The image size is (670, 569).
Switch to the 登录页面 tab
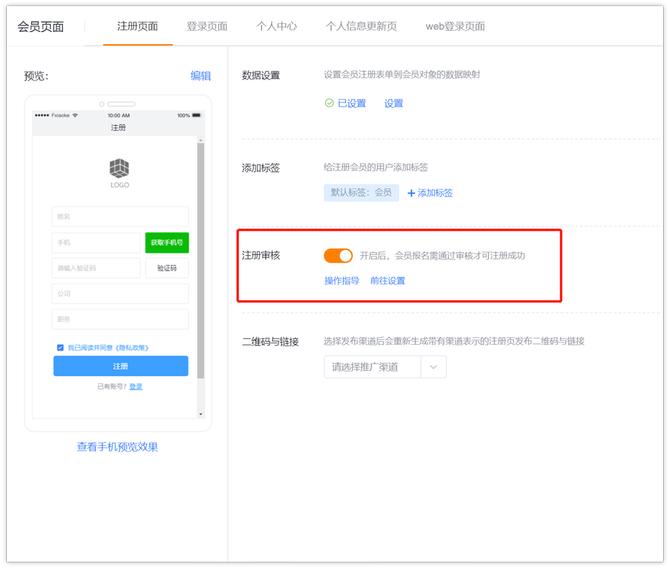[207, 26]
